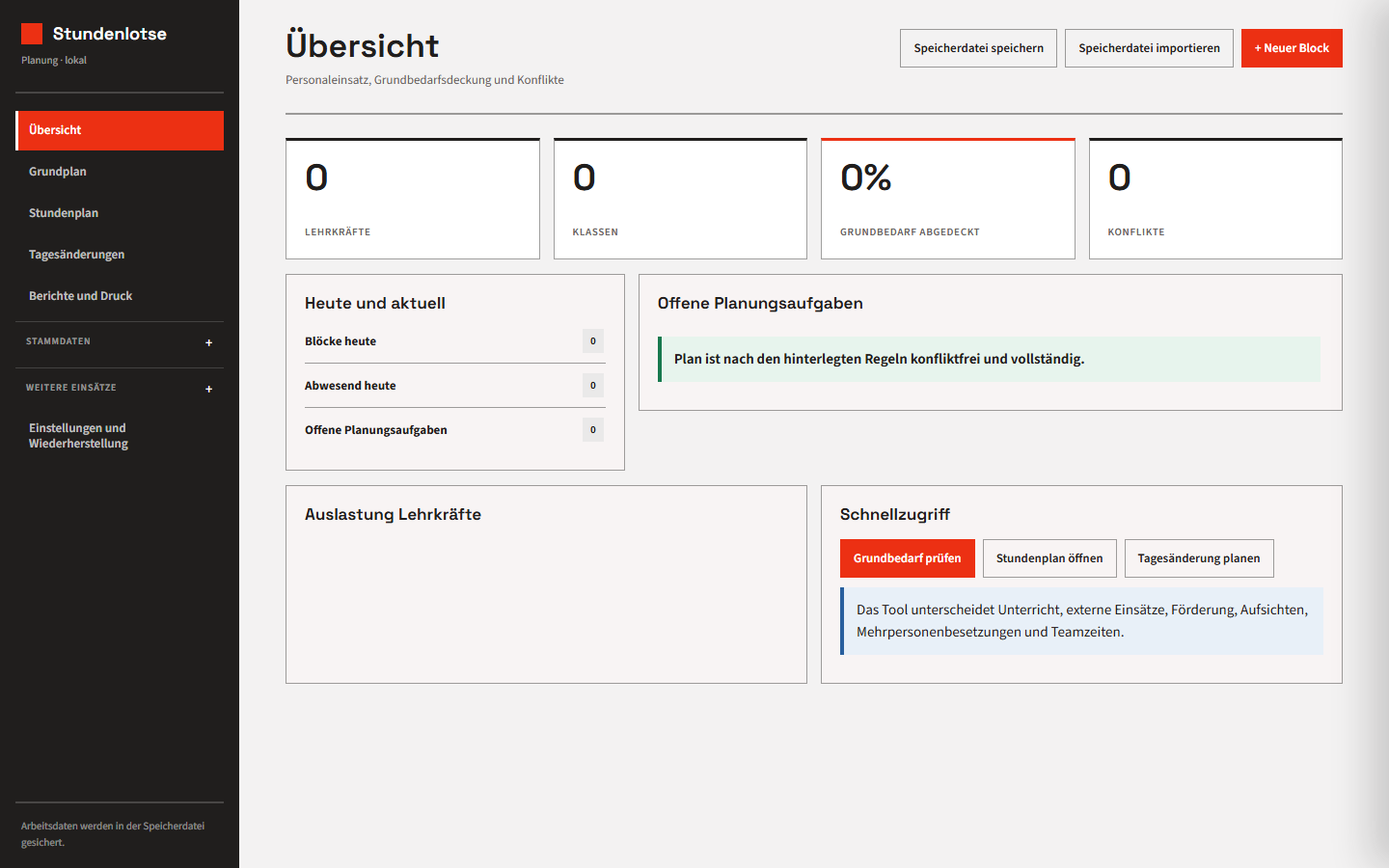This screenshot has width=1389, height=868.
Task: Open Stundenplan from the sidebar
Action: pyautogui.click(x=120, y=213)
